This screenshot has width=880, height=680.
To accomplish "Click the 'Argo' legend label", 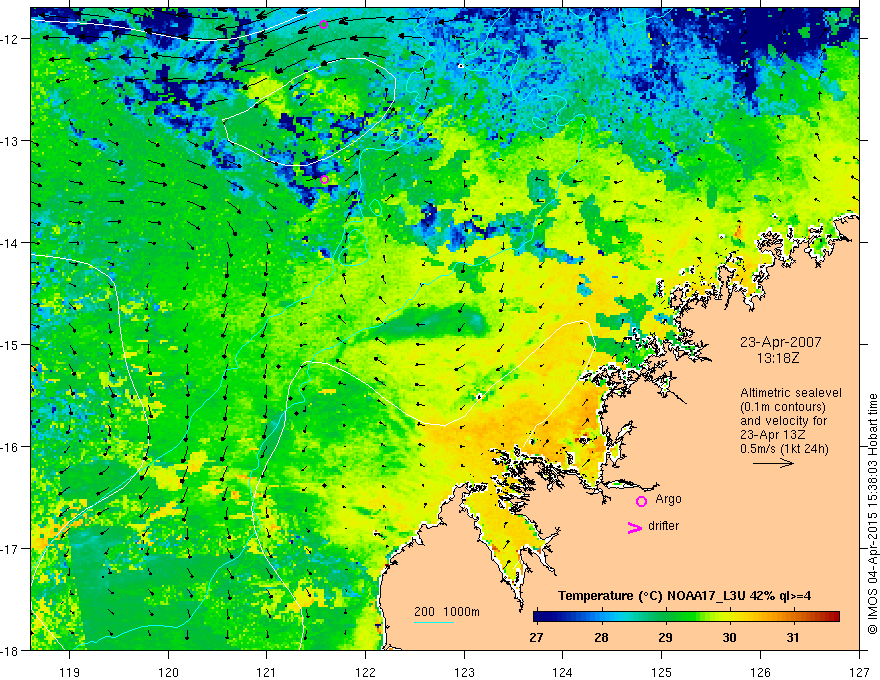I will tap(668, 499).
